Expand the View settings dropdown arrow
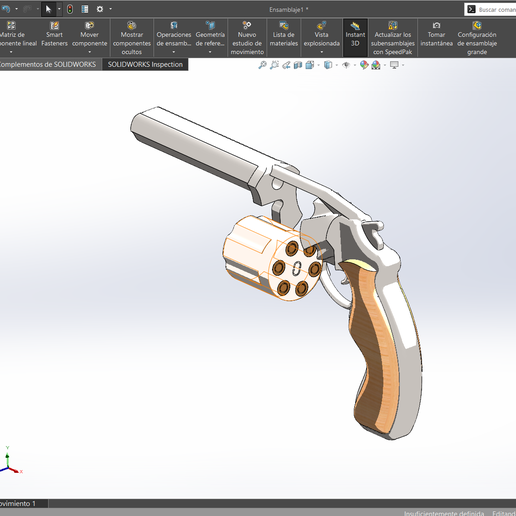 (x=403, y=65)
